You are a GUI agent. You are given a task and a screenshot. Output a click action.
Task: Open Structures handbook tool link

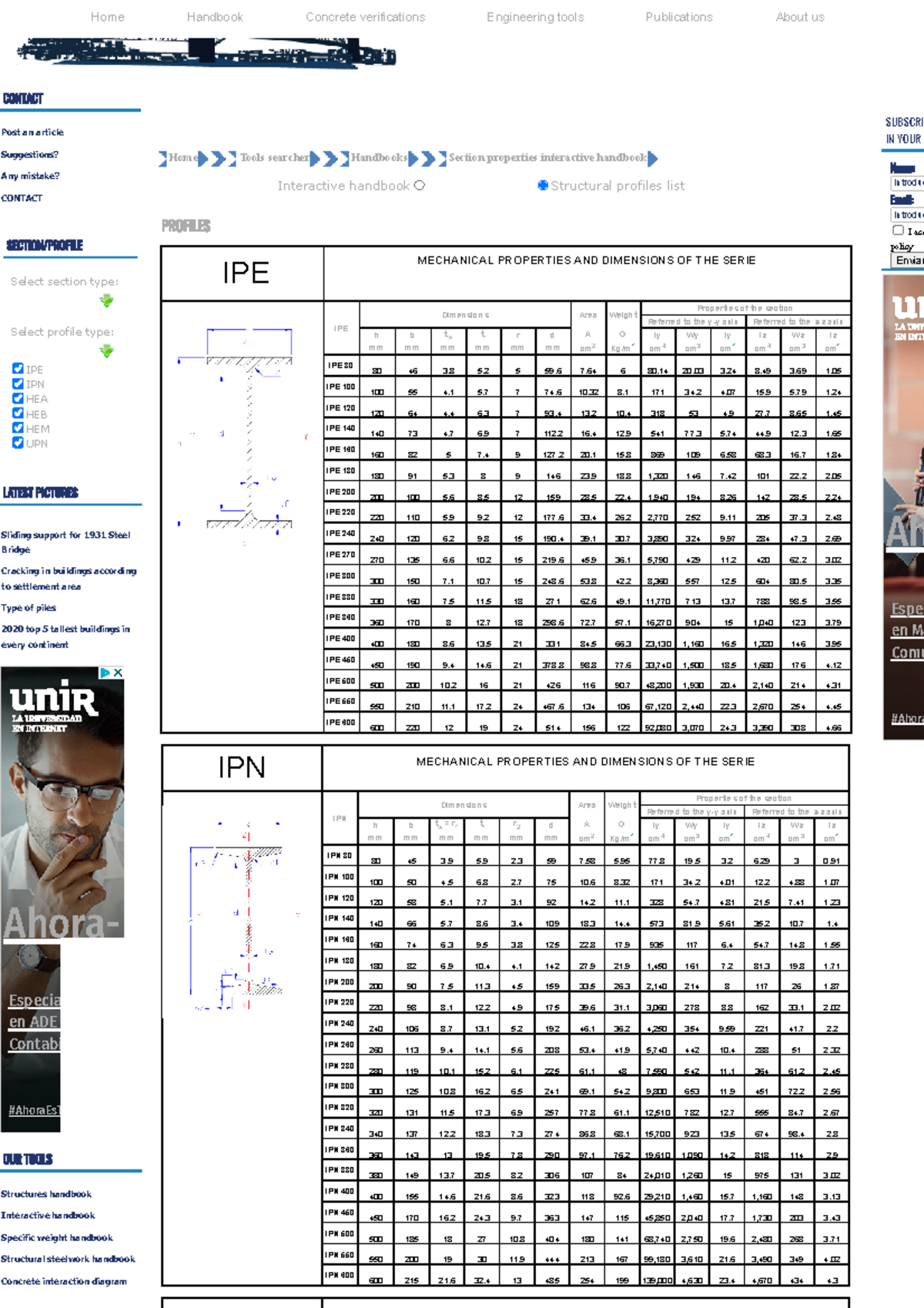point(46,1194)
